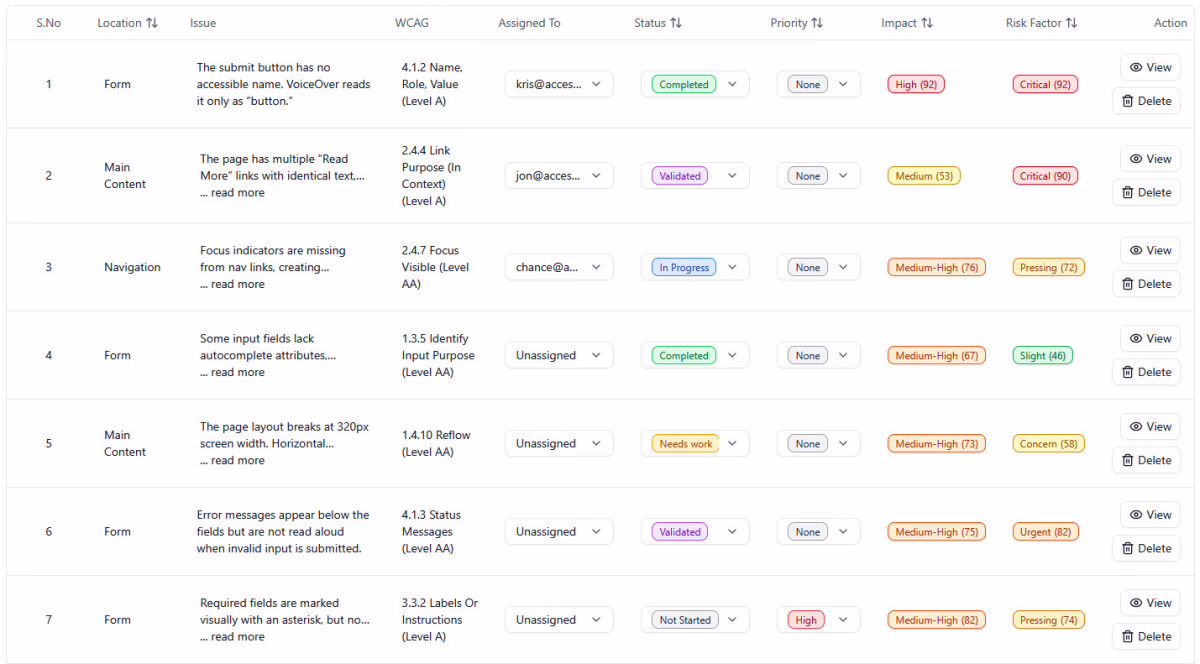Click Medium-High (76) impact badge

937,268
